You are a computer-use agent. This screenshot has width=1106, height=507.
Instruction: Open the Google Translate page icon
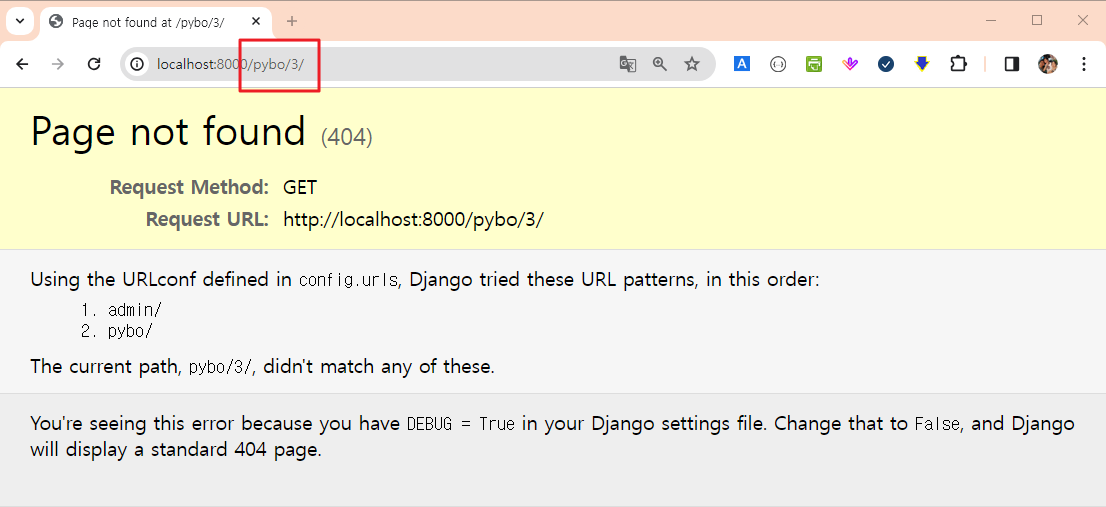coord(628,64)
